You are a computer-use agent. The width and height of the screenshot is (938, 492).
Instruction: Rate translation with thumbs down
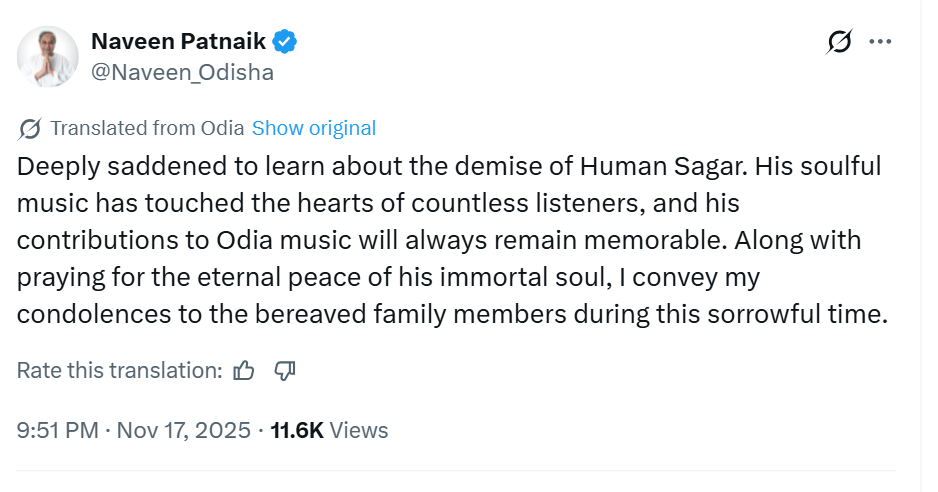point(285,371)
